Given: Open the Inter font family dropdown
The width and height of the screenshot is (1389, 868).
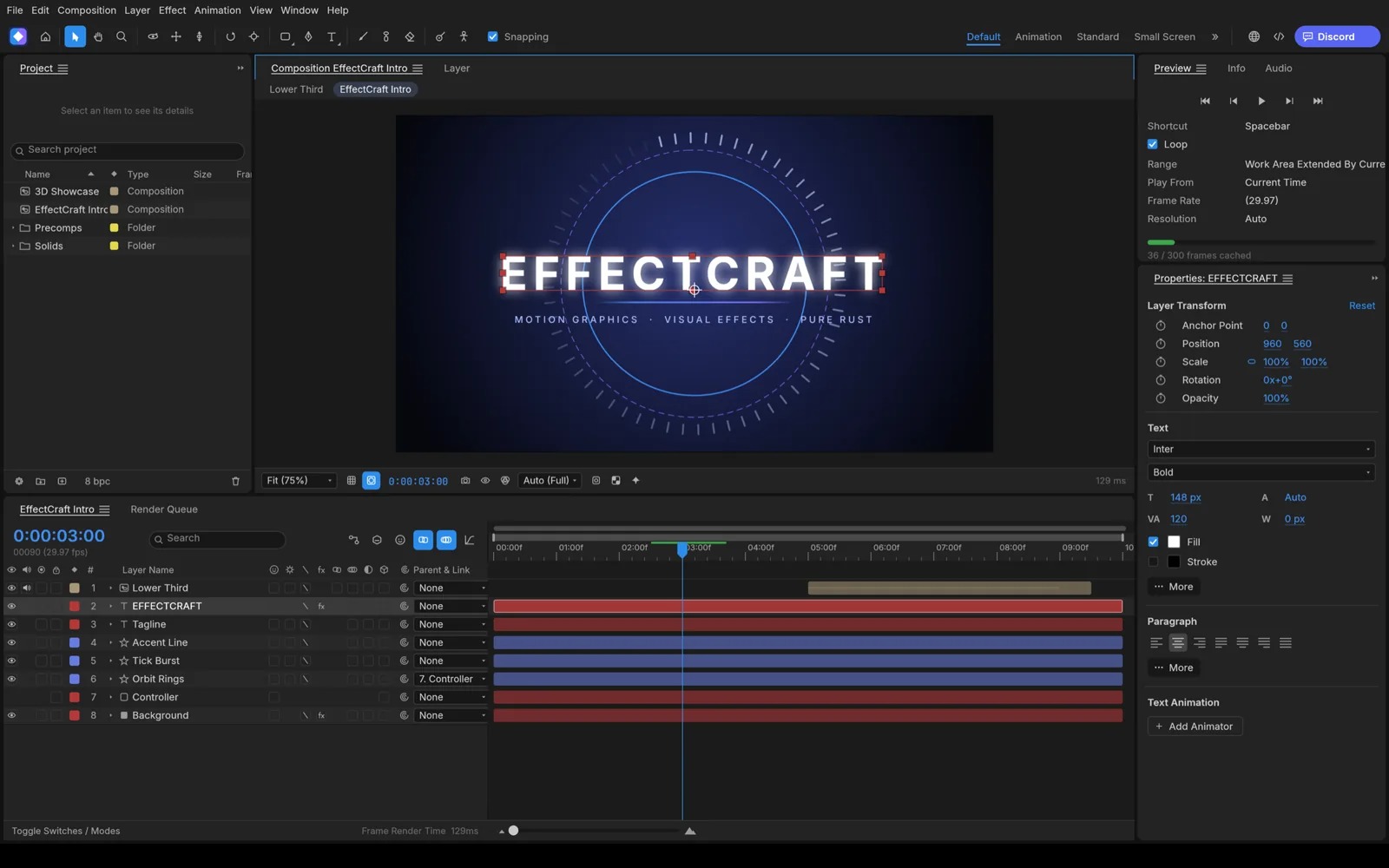Looking at the screenshot, I should pyautogui.click(x=1261, y=449).
